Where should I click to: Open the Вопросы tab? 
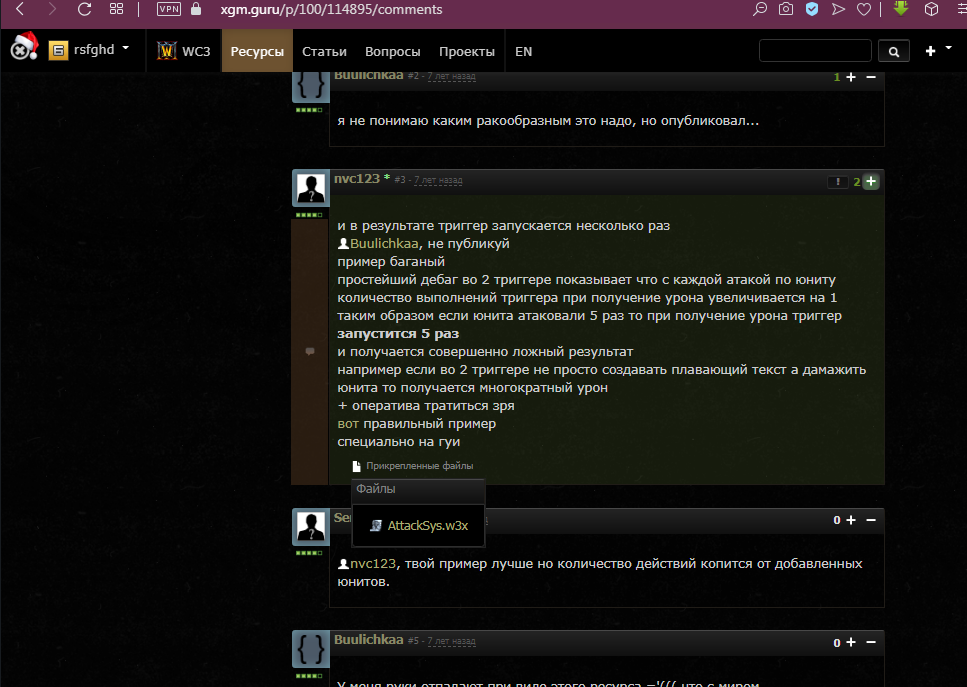(x=393, y=51)
